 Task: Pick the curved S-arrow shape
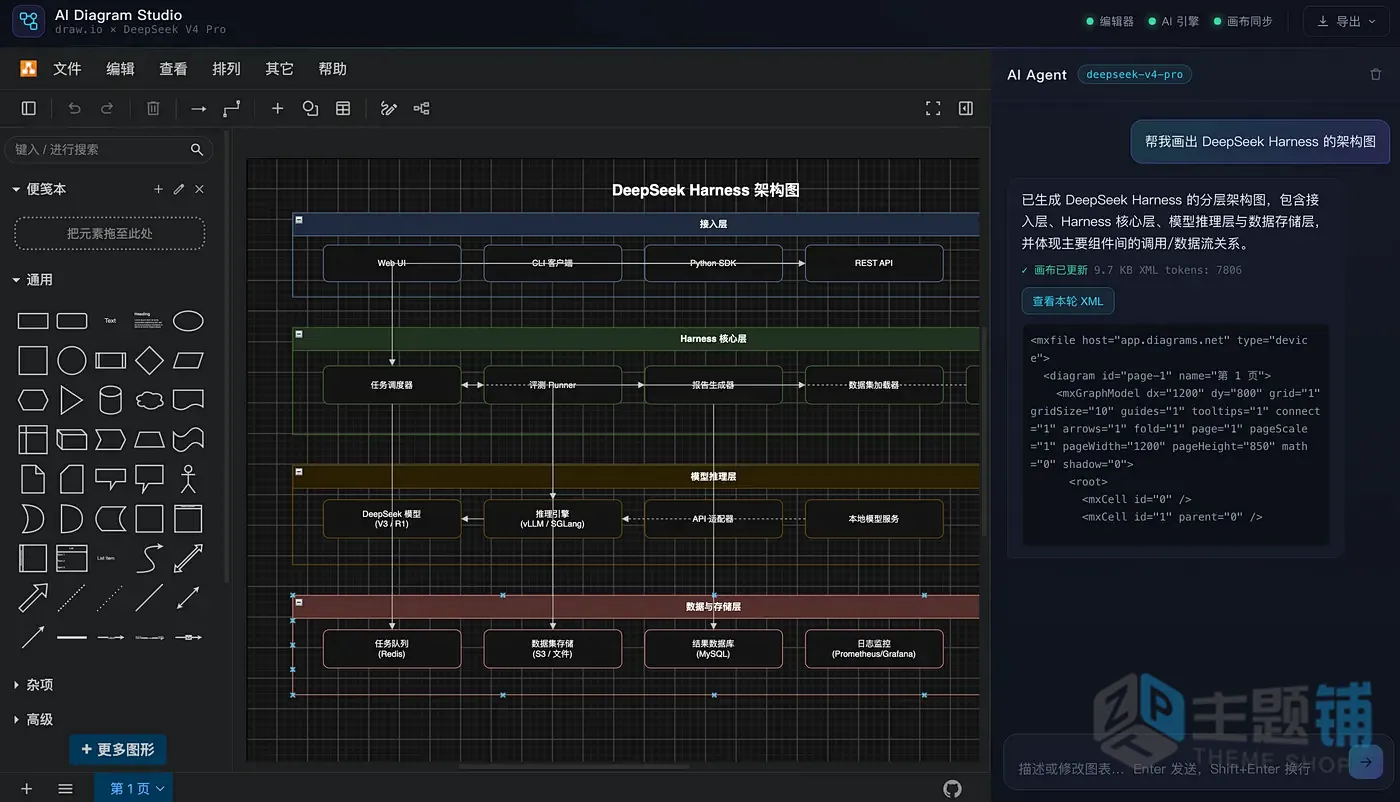(x=149, y=558)
